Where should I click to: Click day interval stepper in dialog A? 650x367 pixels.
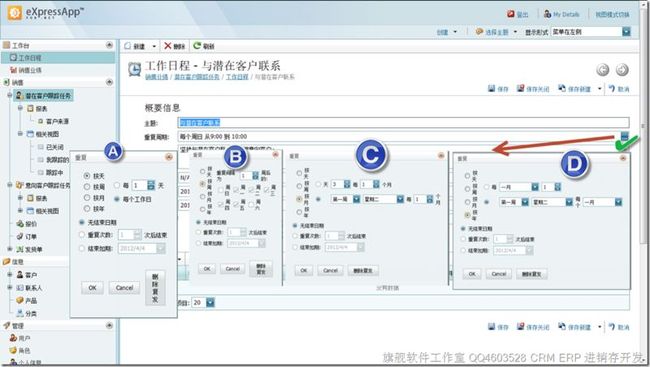151,185
